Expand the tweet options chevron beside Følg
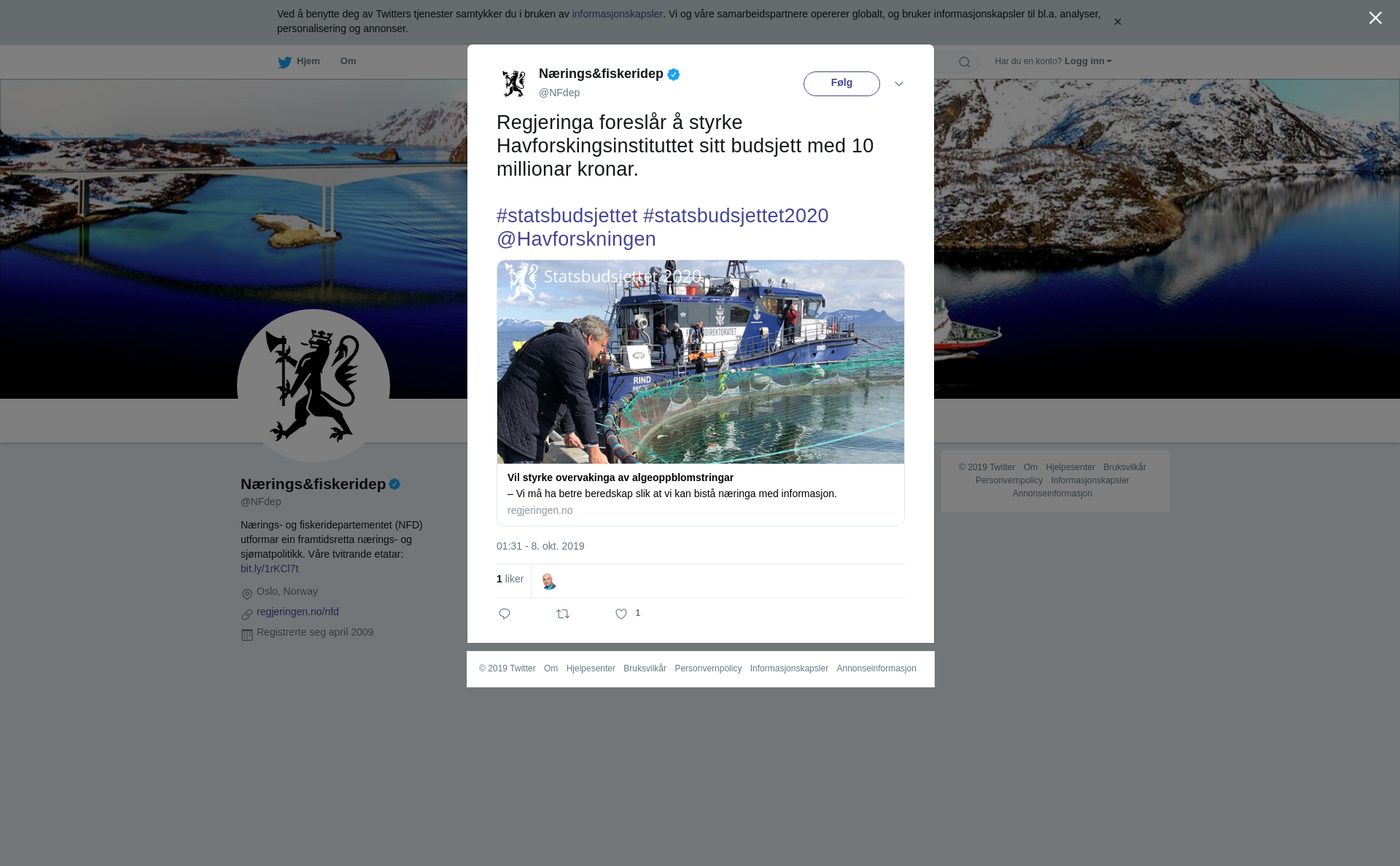This screenshot has width=1400, height=866. click(x=899, y=84)
